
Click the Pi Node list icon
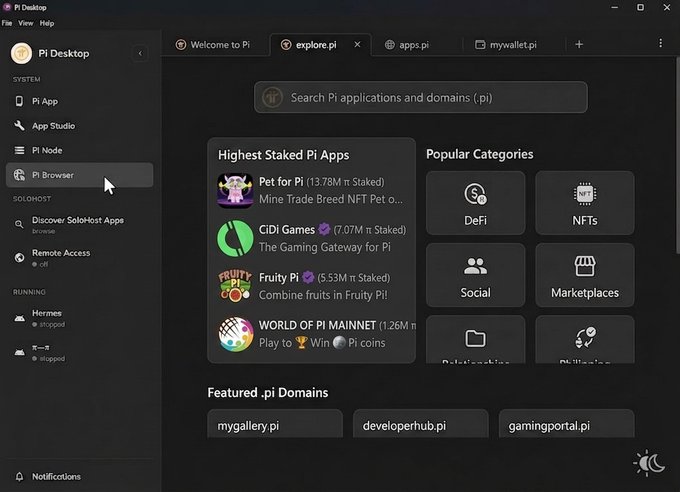pos(19,150)
